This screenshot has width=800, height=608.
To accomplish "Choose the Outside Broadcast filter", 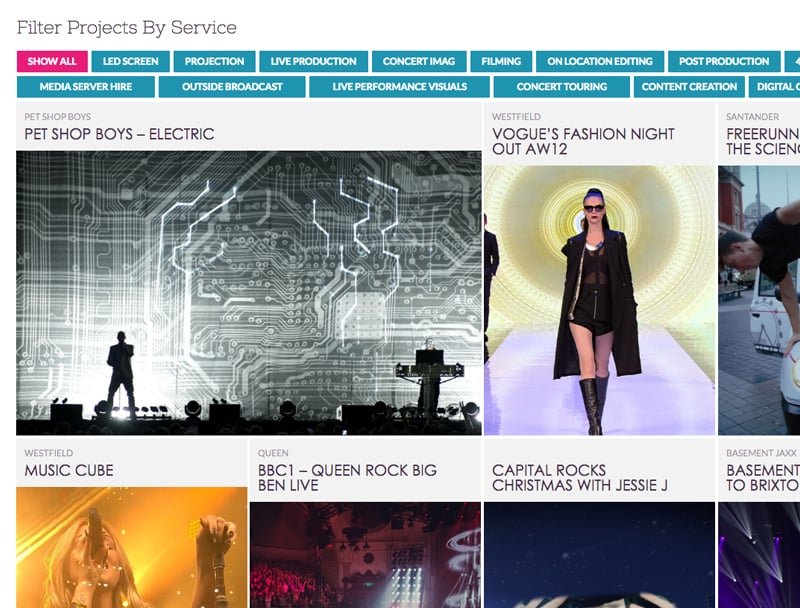I will pos(232,87).
